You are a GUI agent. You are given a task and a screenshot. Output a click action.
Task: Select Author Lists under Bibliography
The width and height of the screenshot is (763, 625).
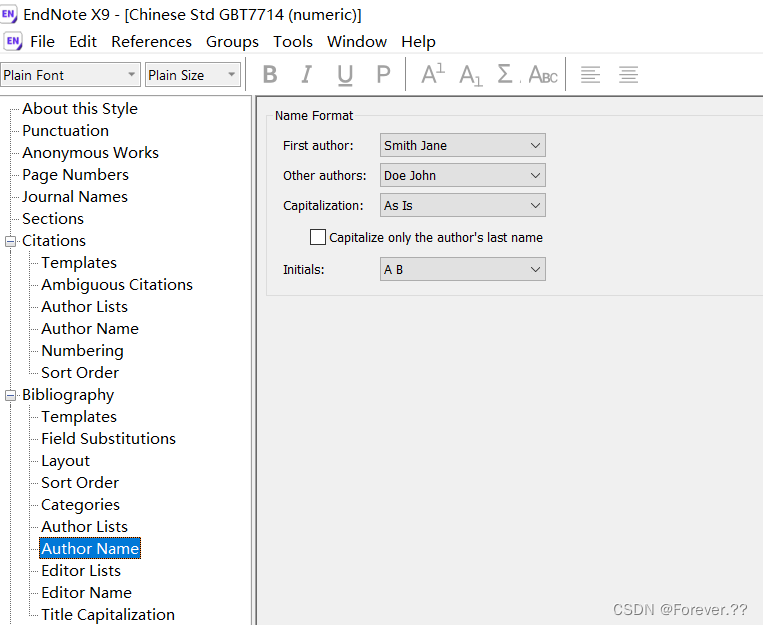[x=84, y=527]
